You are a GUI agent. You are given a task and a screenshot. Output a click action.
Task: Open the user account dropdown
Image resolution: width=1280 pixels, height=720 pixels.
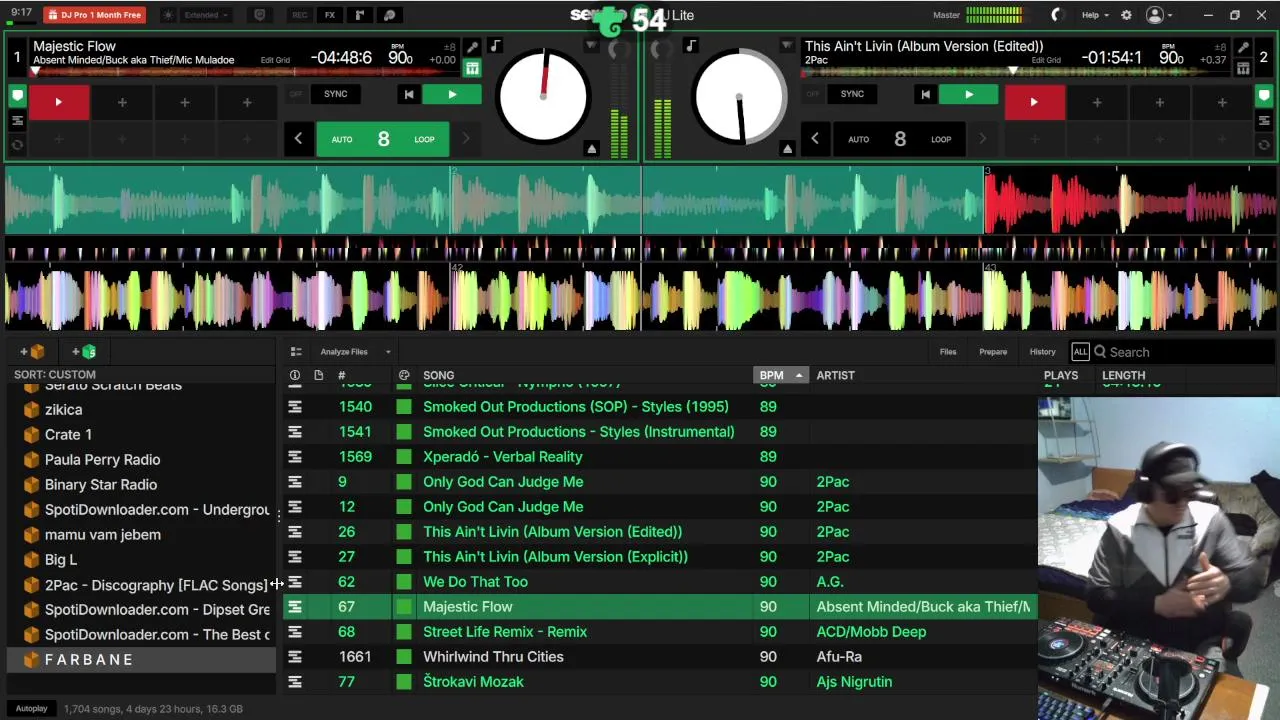(x=1159, y=15)
